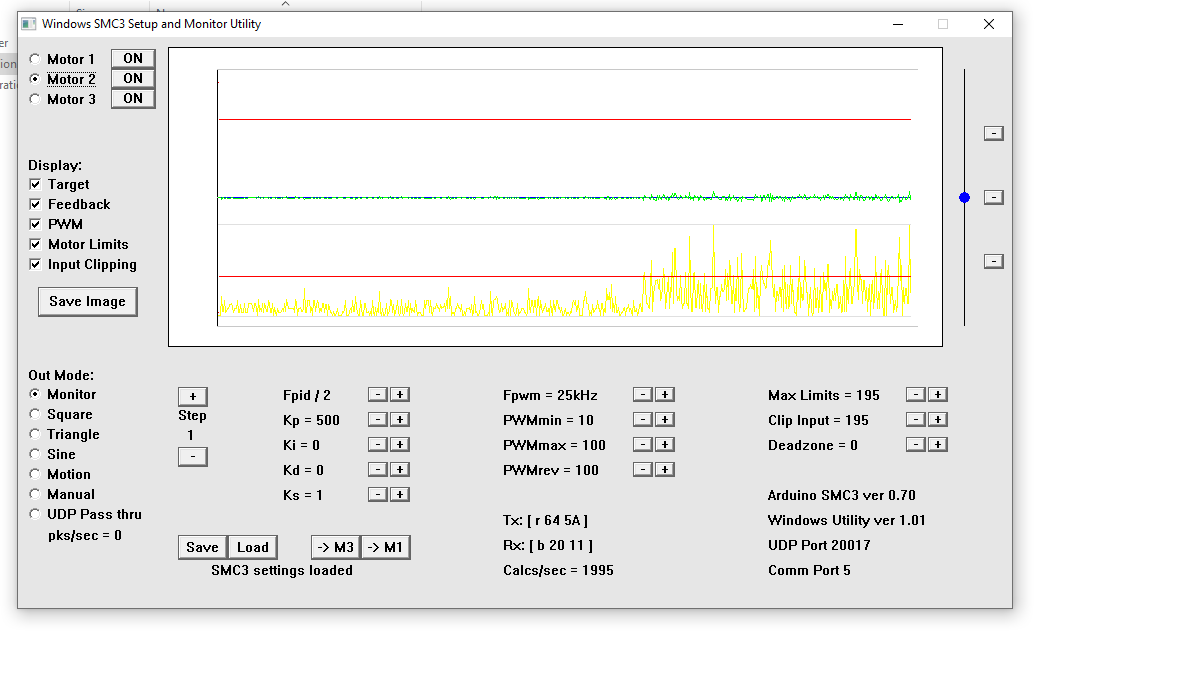Click the monitor graph plot area
Screen dimensions: 1200x684
click(x=555, y=197)
